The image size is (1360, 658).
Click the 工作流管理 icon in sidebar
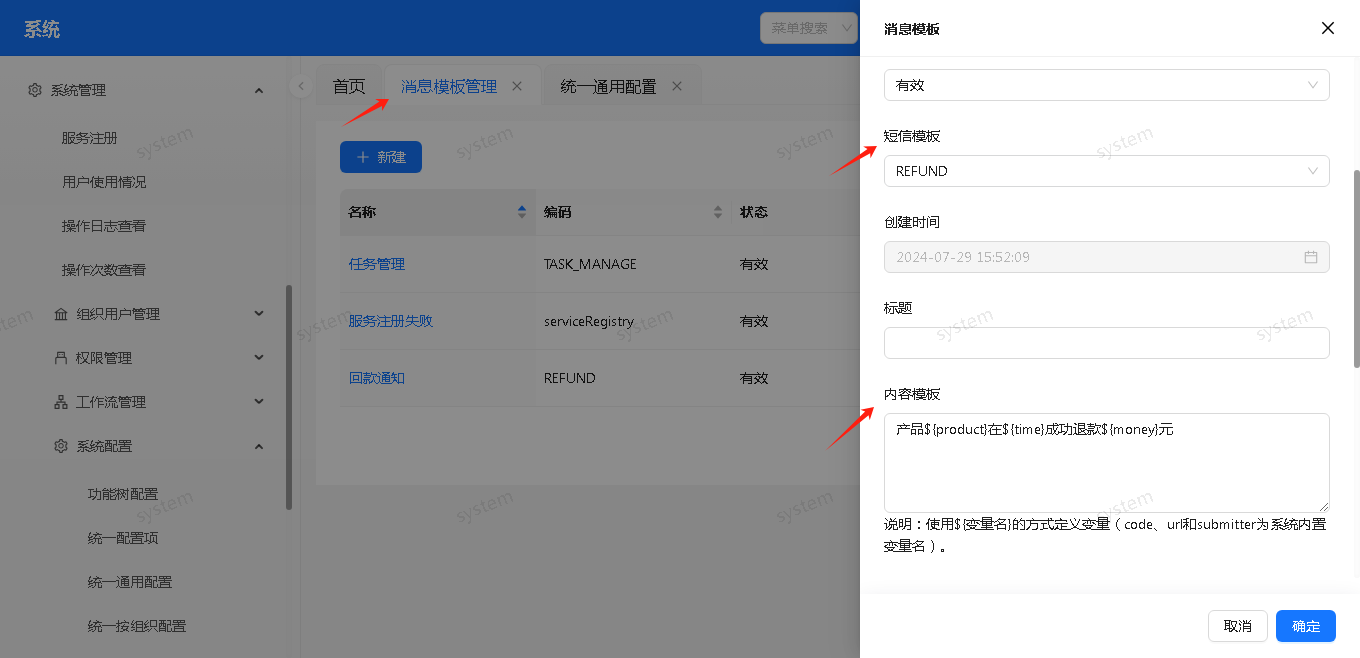(60, 402)
